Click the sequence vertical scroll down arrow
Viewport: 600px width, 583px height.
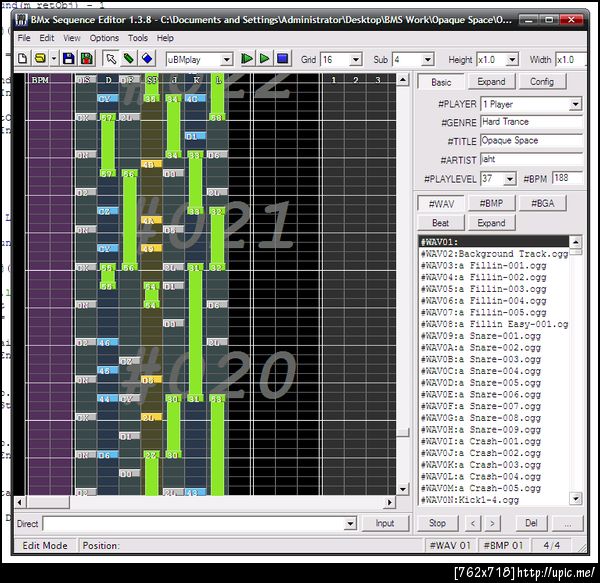pyautogui.click(x=403, y=489)
